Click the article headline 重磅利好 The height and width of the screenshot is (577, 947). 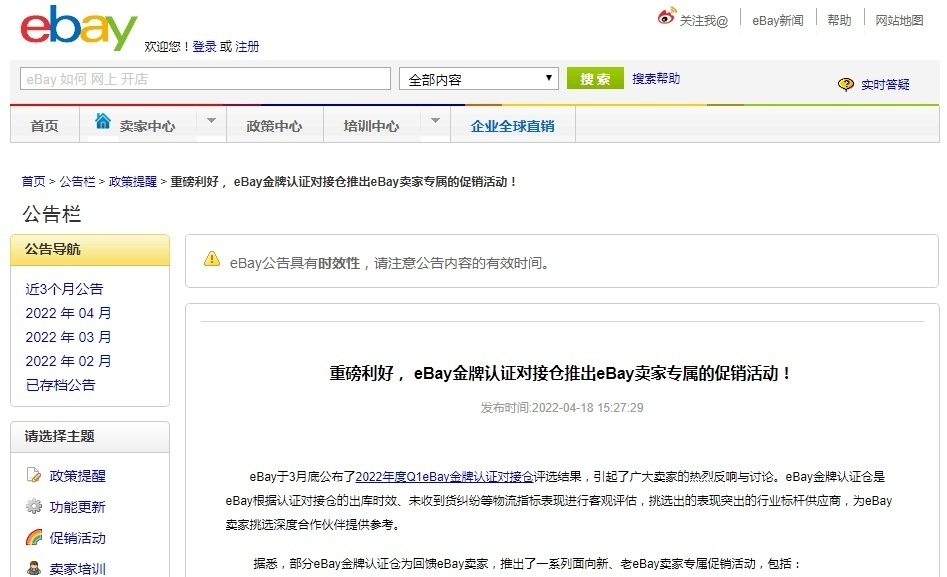pos(562,373)
